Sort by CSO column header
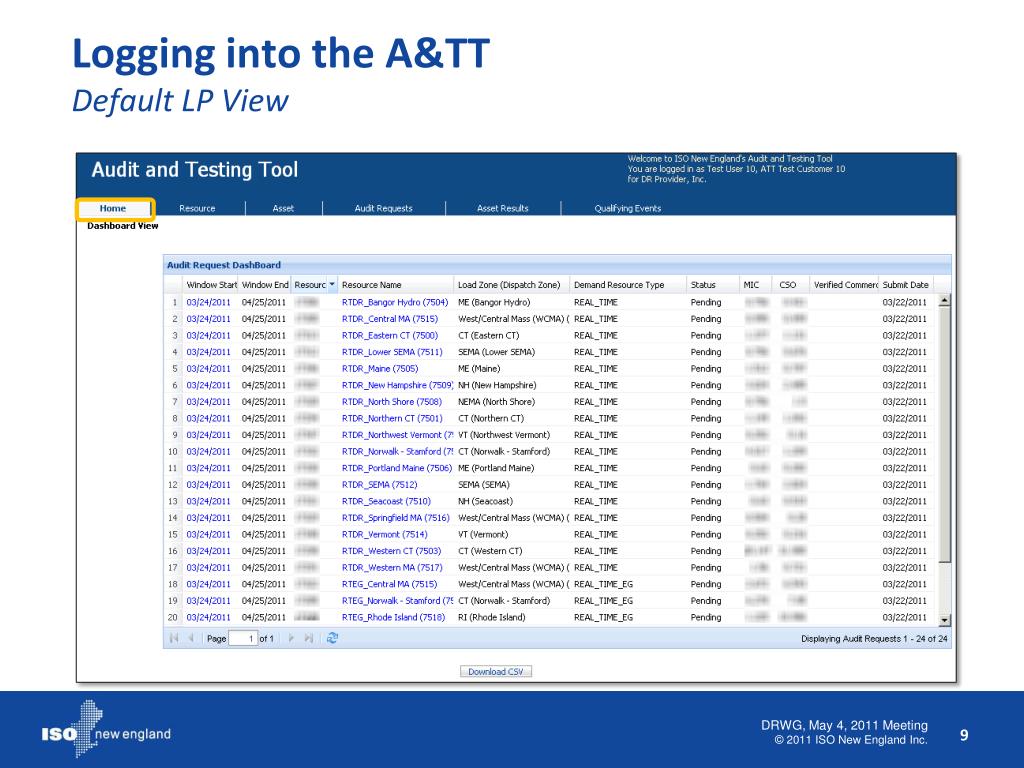This screenshot has height=768, width=1024. point(790,285)
